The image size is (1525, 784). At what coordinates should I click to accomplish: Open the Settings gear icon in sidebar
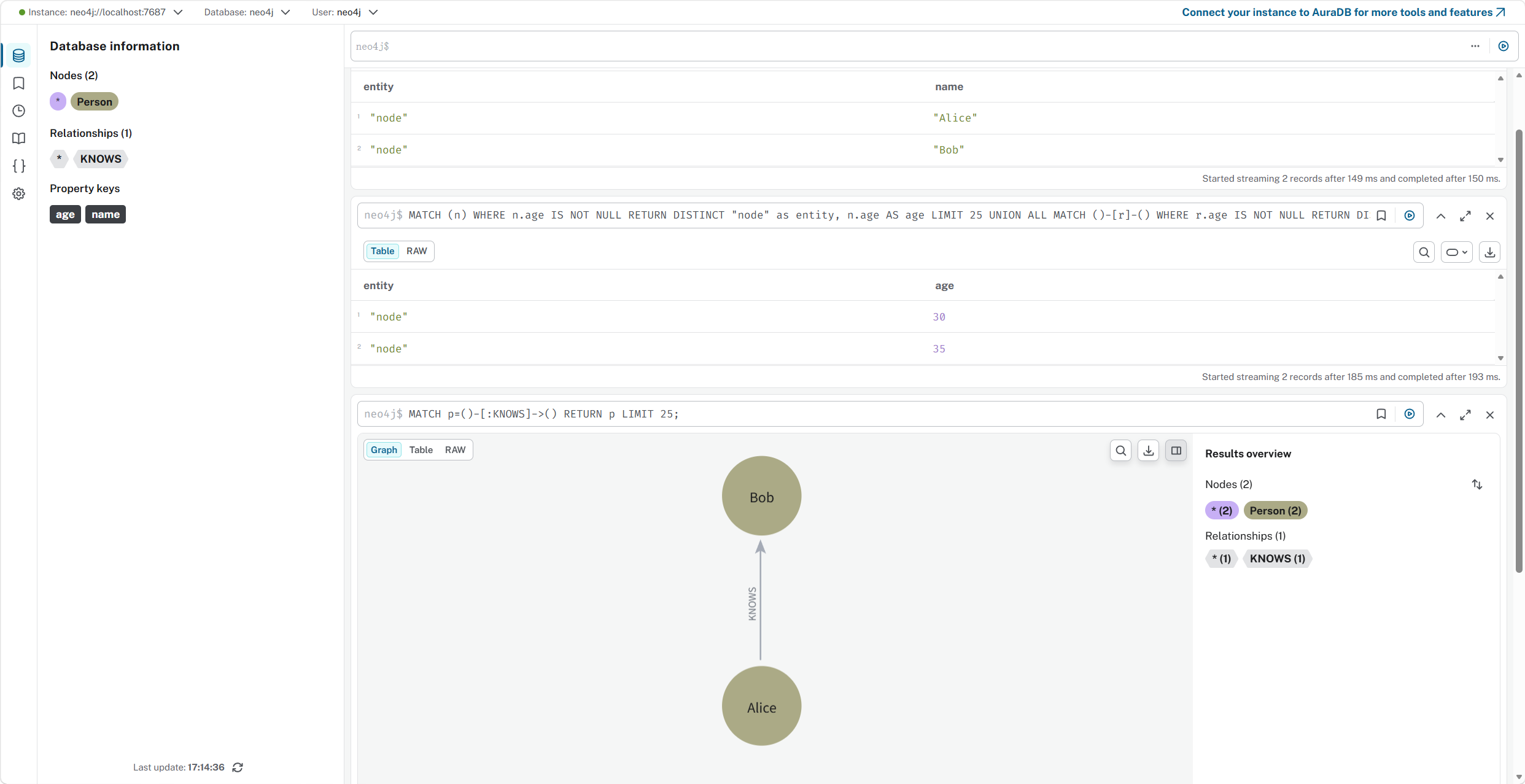[x=19, y=193]
